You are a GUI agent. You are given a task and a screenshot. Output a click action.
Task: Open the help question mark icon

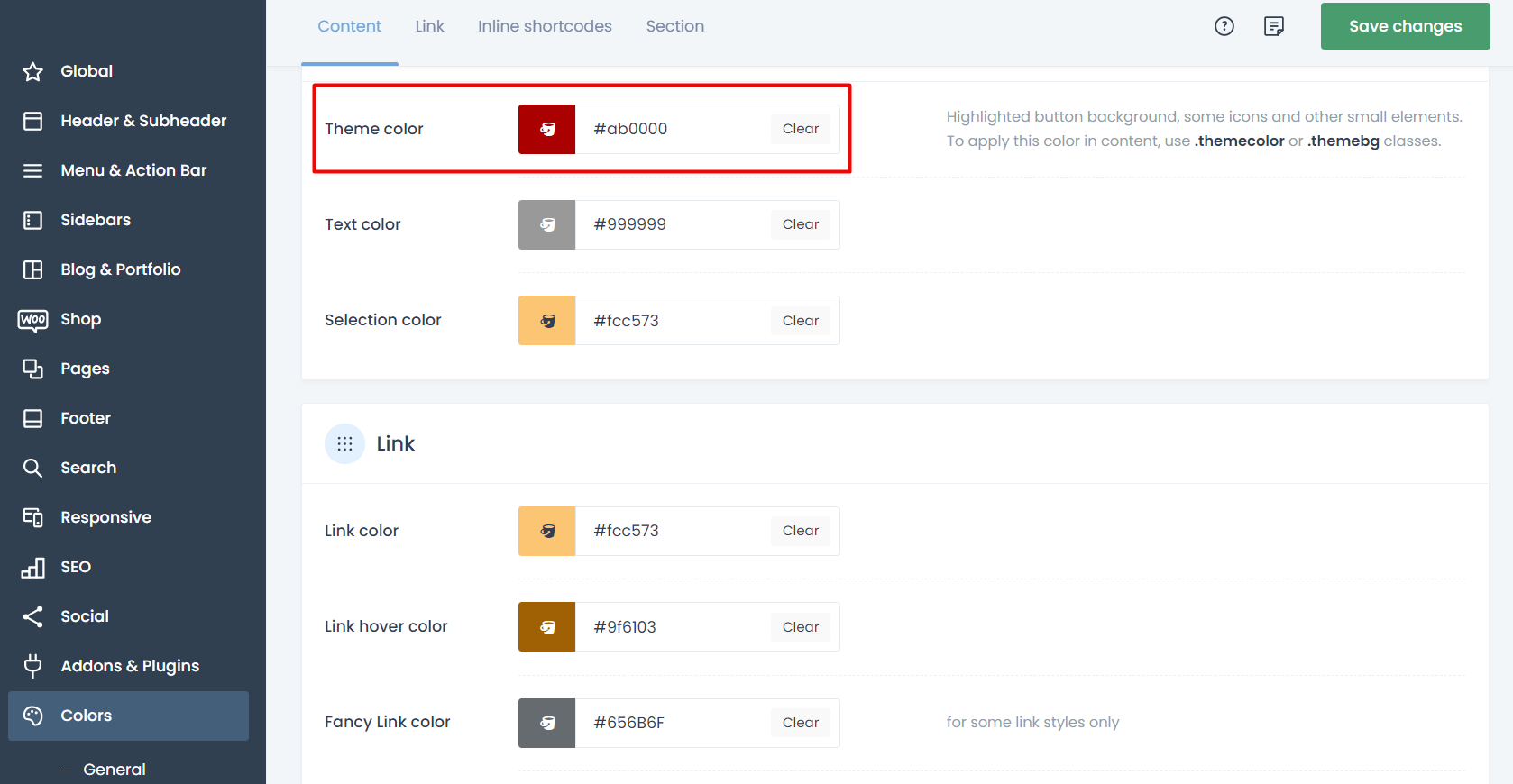coord(1224,26)
